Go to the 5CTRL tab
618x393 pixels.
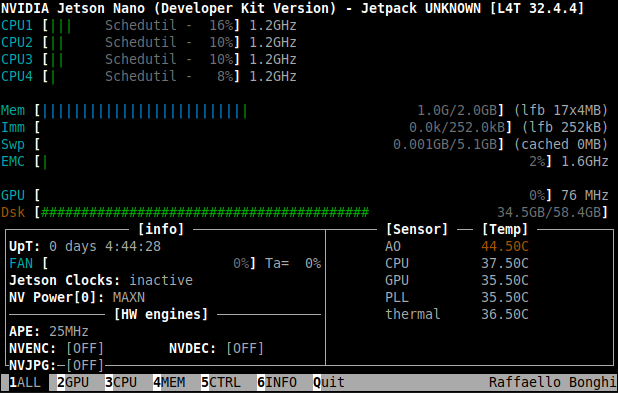221,382
